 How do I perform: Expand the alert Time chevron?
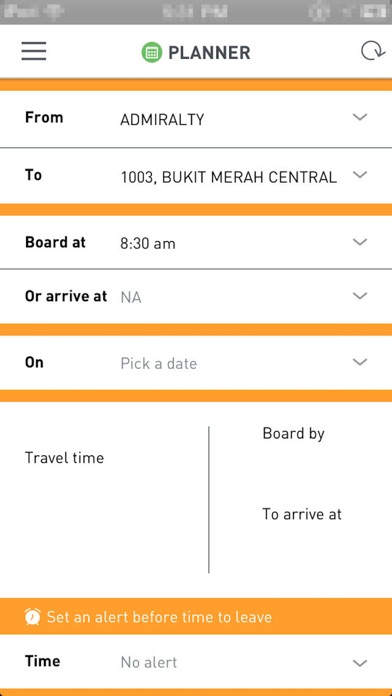click(360, 663)
